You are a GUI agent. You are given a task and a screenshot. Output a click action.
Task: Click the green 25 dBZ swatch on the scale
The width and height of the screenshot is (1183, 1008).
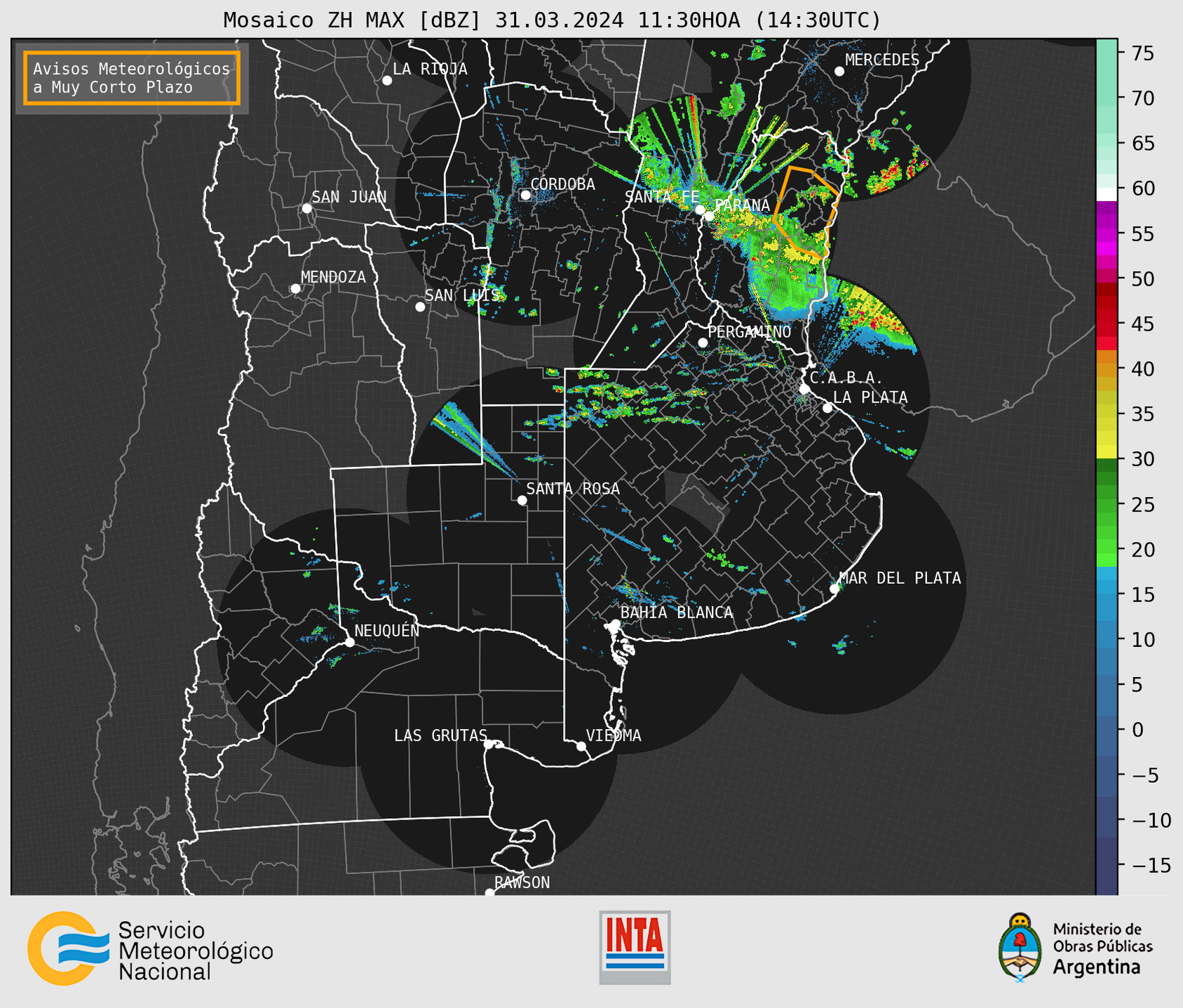[1107, 505]
